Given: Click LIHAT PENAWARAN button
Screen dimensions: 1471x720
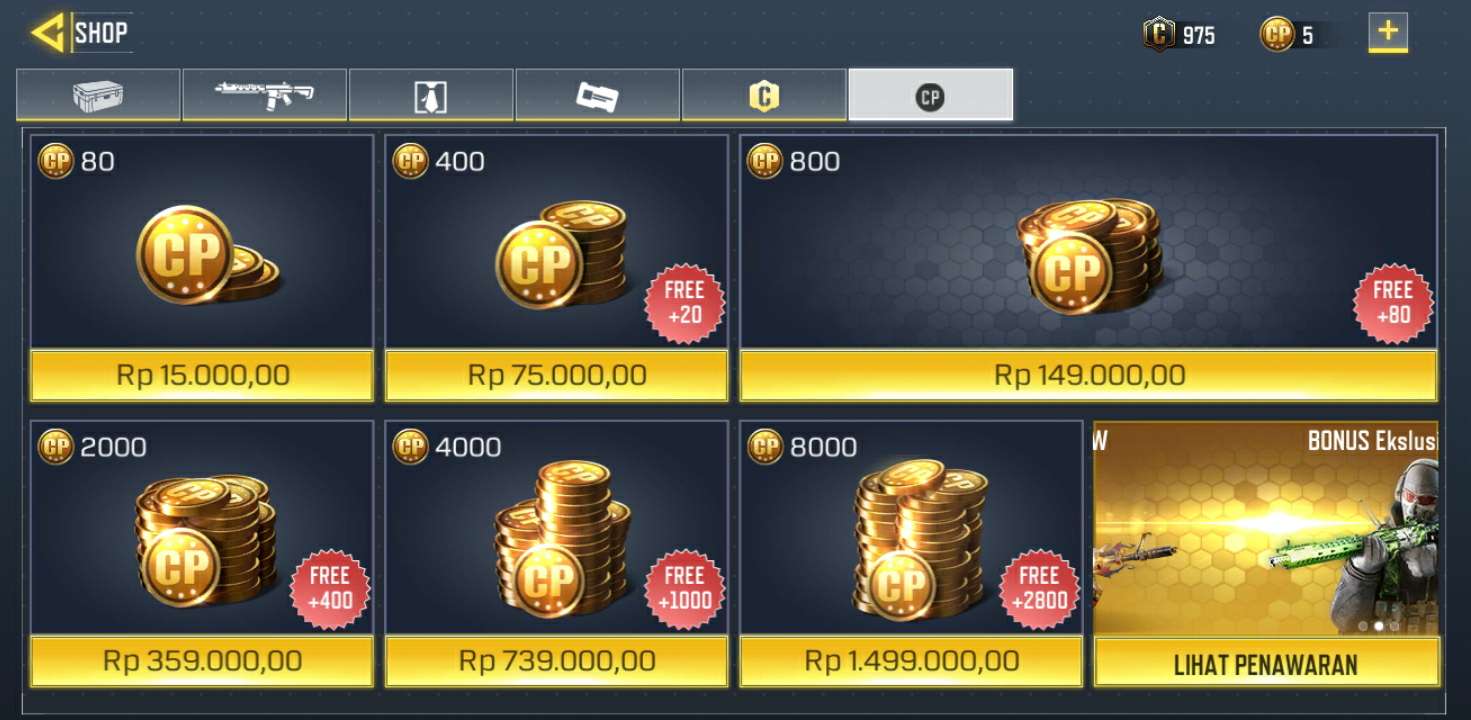Looking at the screenshot, I should pyautogui.click(x=1266, y=663).
